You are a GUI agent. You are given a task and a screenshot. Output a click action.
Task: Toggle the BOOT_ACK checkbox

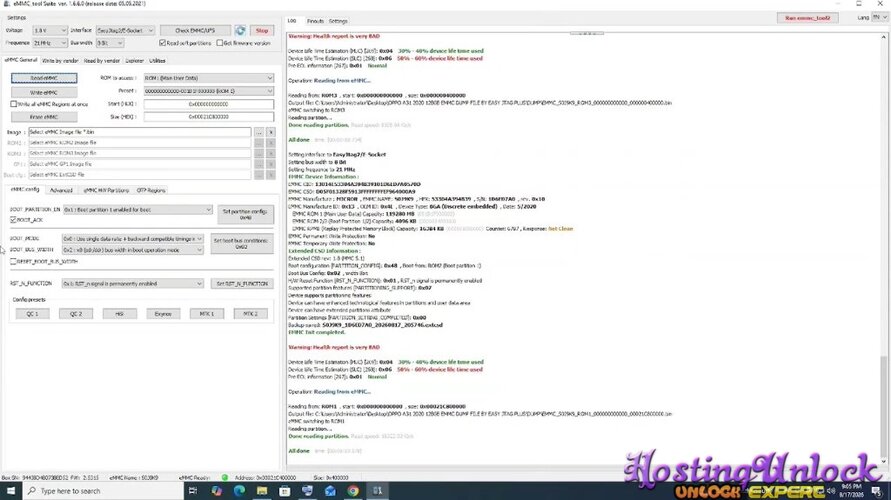tap(13, 219)
